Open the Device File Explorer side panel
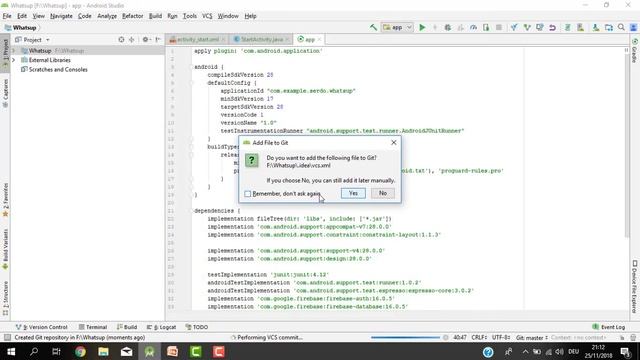Image resolution: width=640 pixels, height=360 pixels. pyautogui.click(x=634, y=287)
